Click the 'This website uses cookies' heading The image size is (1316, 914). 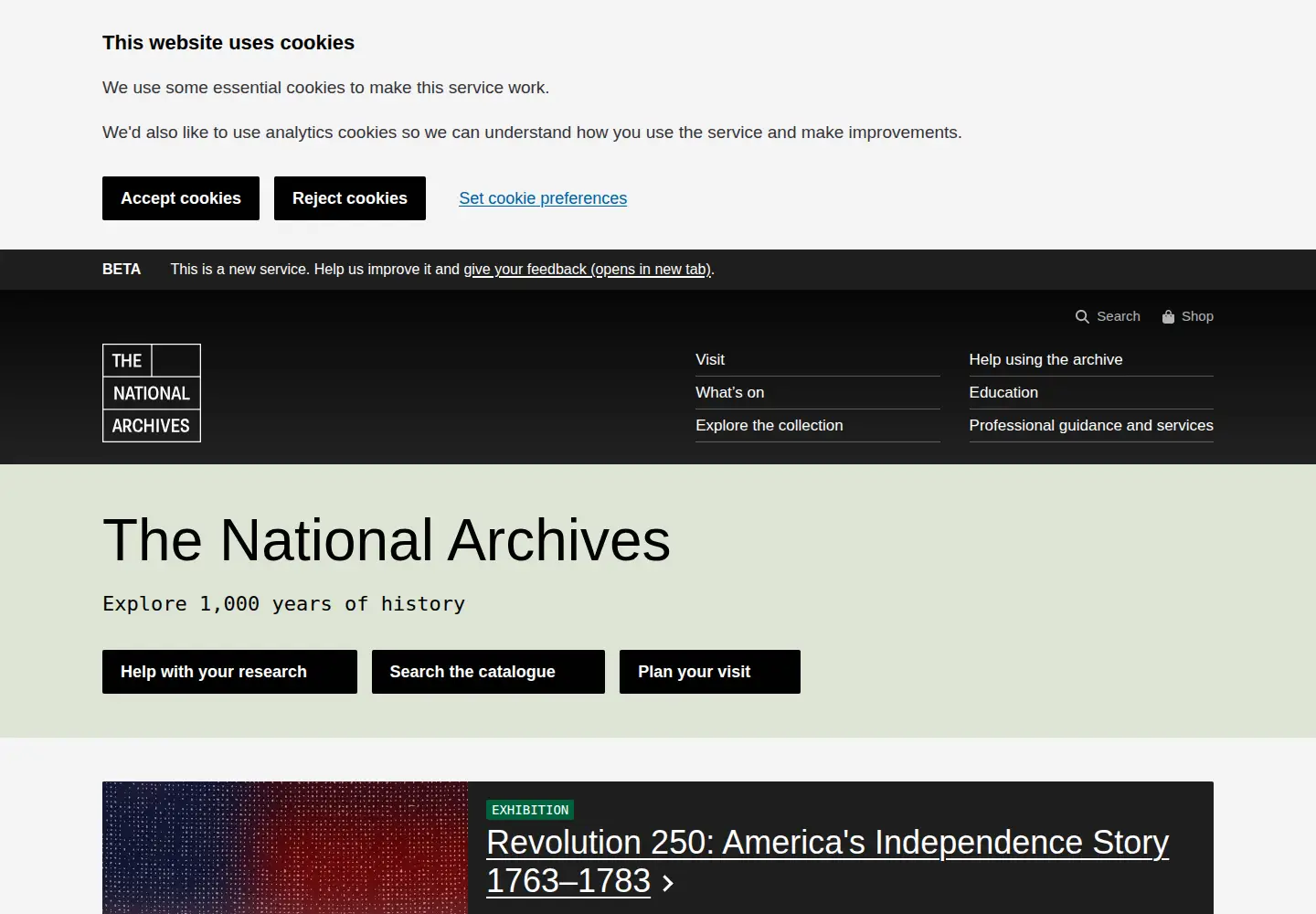[228, 43]
